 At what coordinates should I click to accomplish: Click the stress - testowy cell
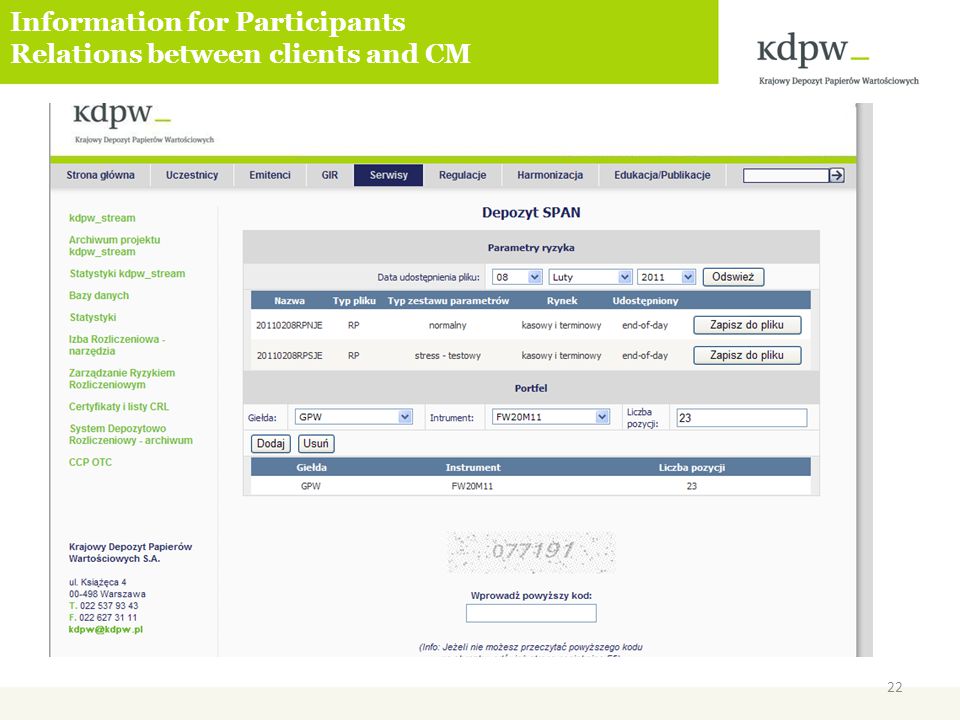[448, 356]
